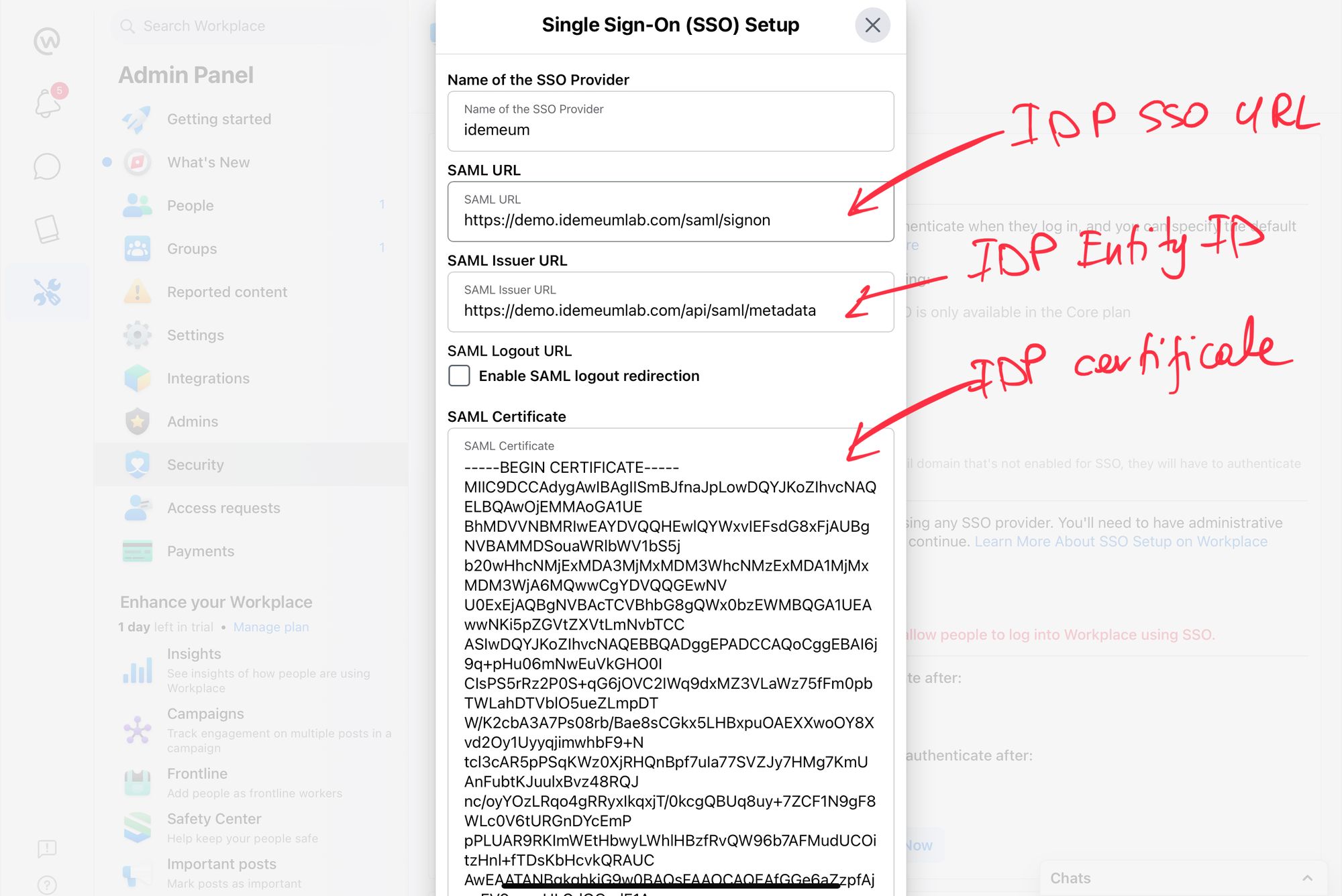Go to Groups section
1342x896 pixels.
click(x=251, y=249)
